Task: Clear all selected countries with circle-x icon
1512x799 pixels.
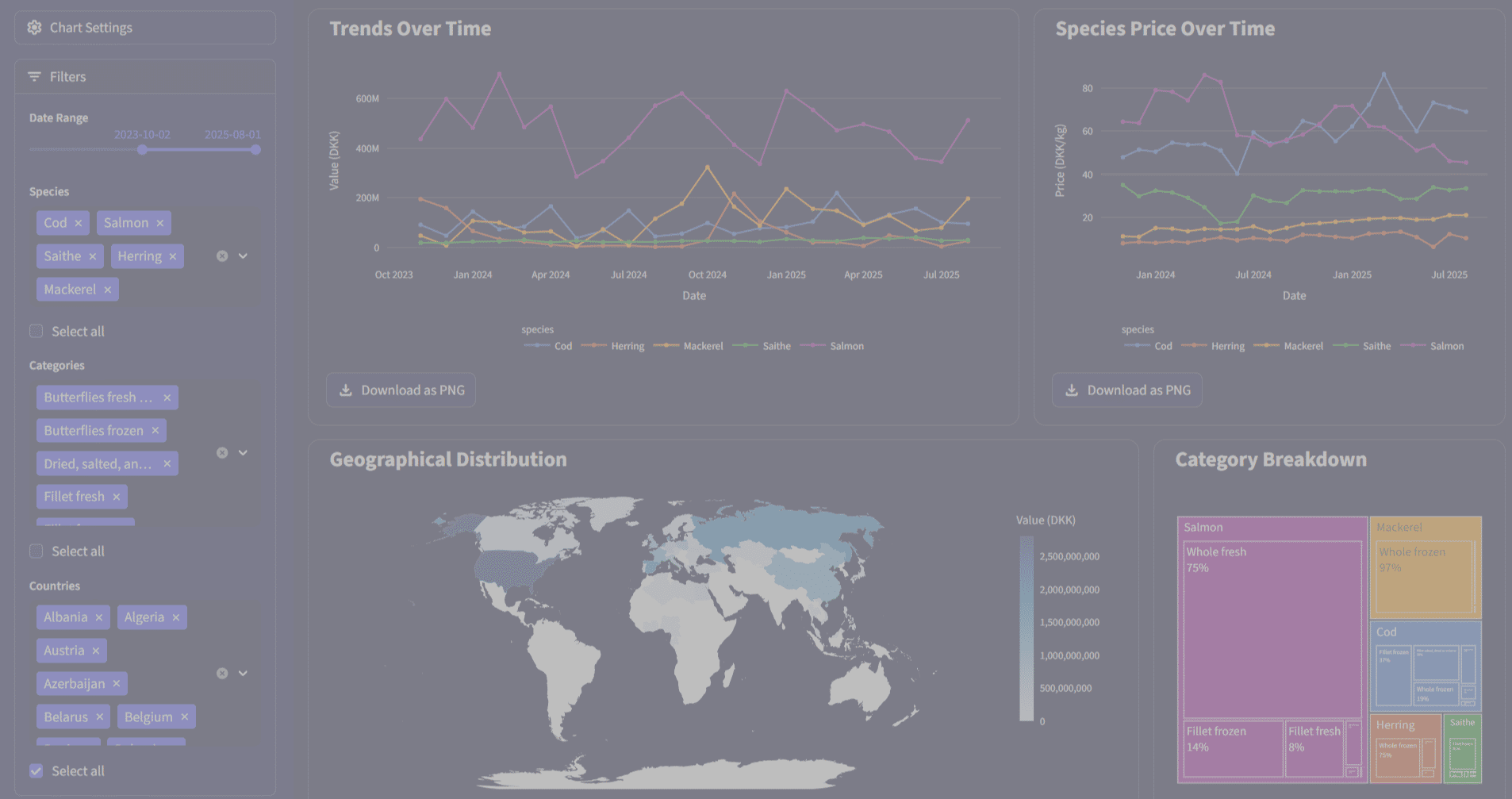Action: [x=222, y=674]
